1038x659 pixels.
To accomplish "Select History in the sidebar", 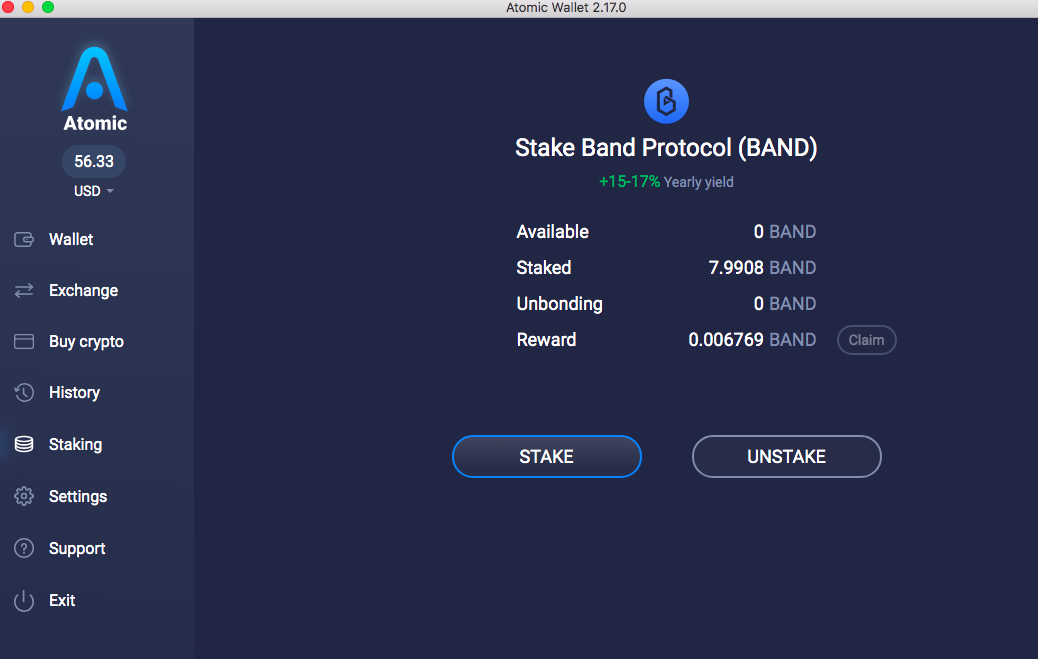I will (x=74, y=393).
